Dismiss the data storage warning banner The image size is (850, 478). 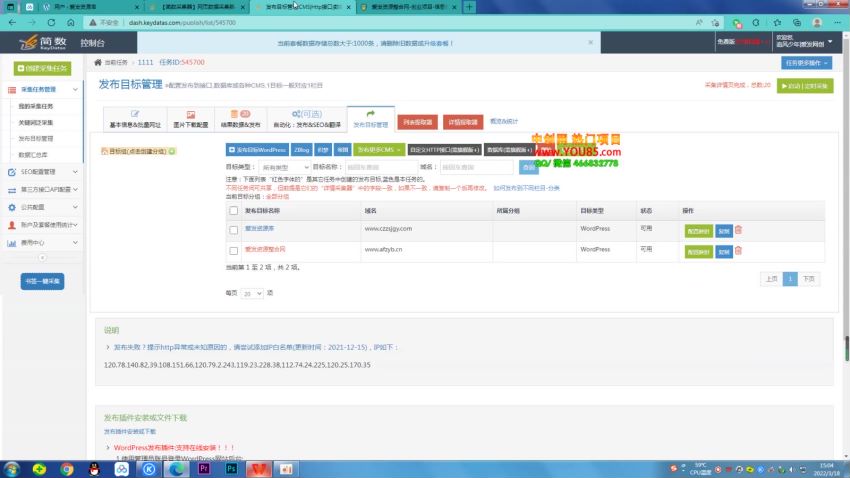(590, 42)
